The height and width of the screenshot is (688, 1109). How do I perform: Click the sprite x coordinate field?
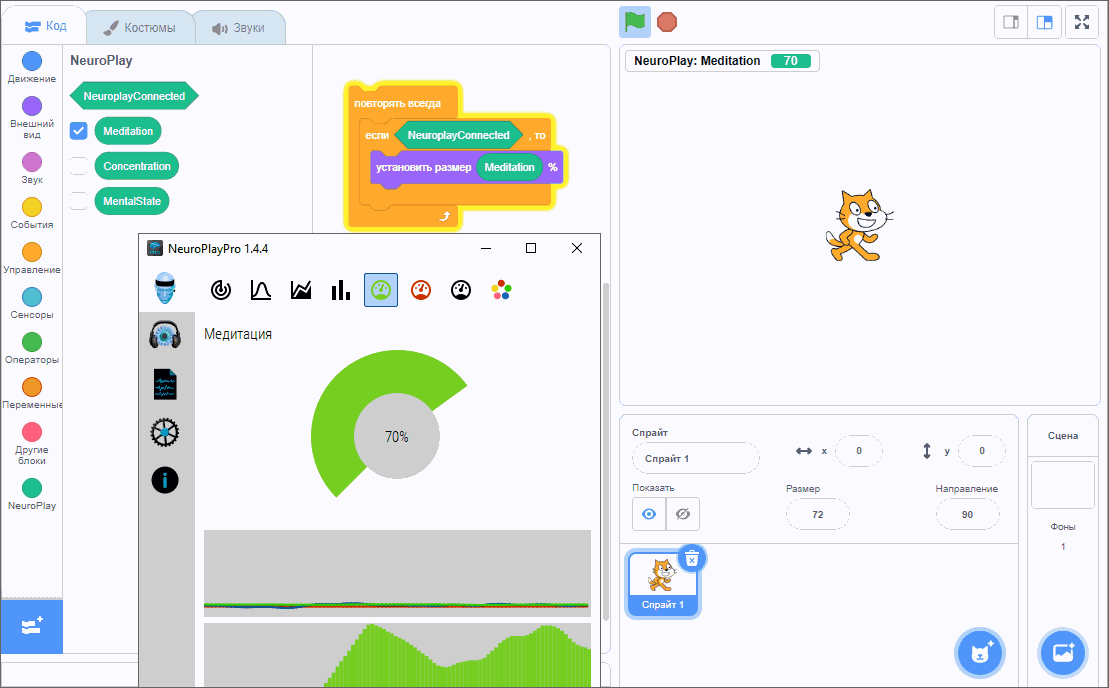tap(859, 451)
